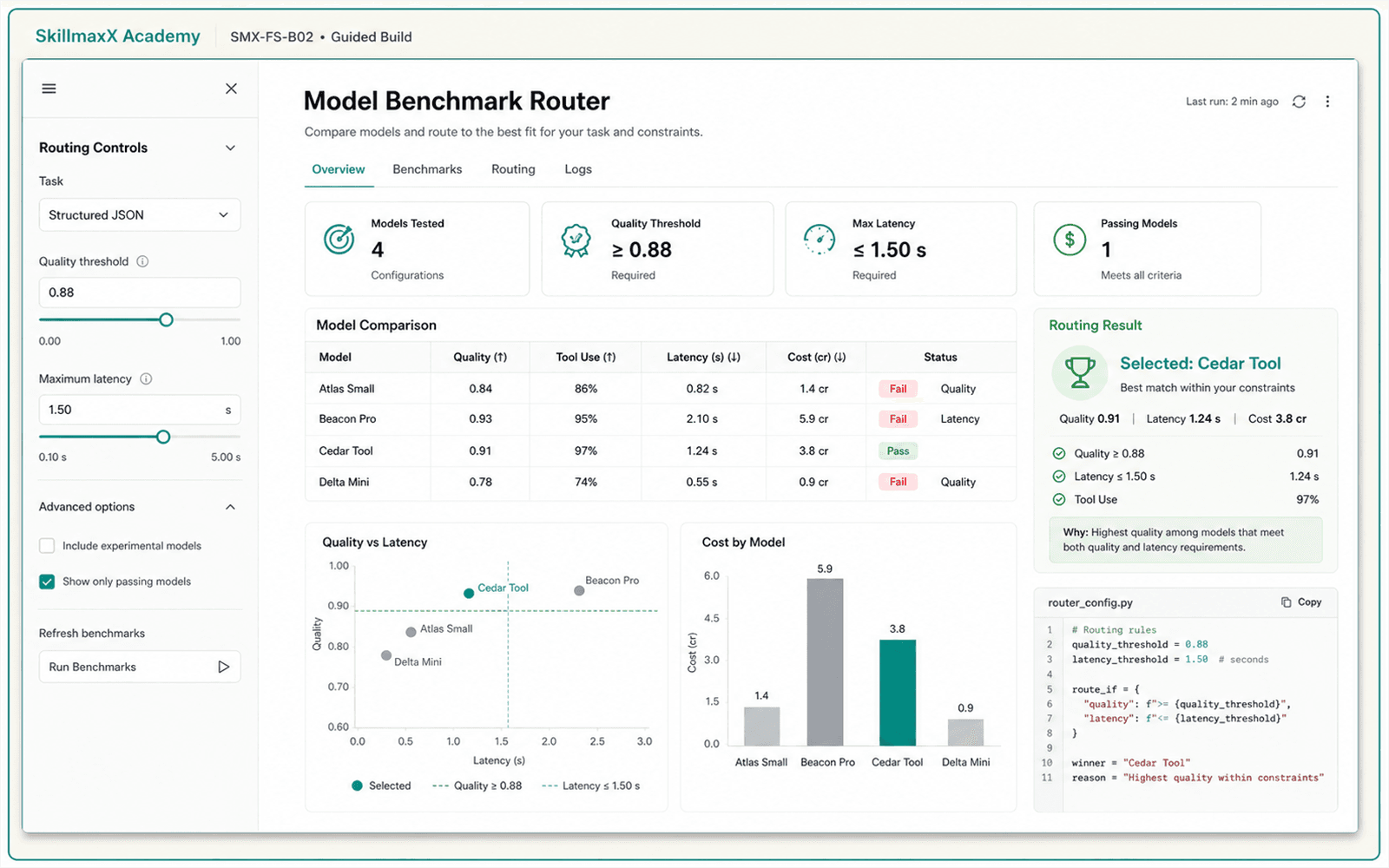Click the Atlas Small model name cell
This screenshot has width=1389, height=868.
[347, 389]
